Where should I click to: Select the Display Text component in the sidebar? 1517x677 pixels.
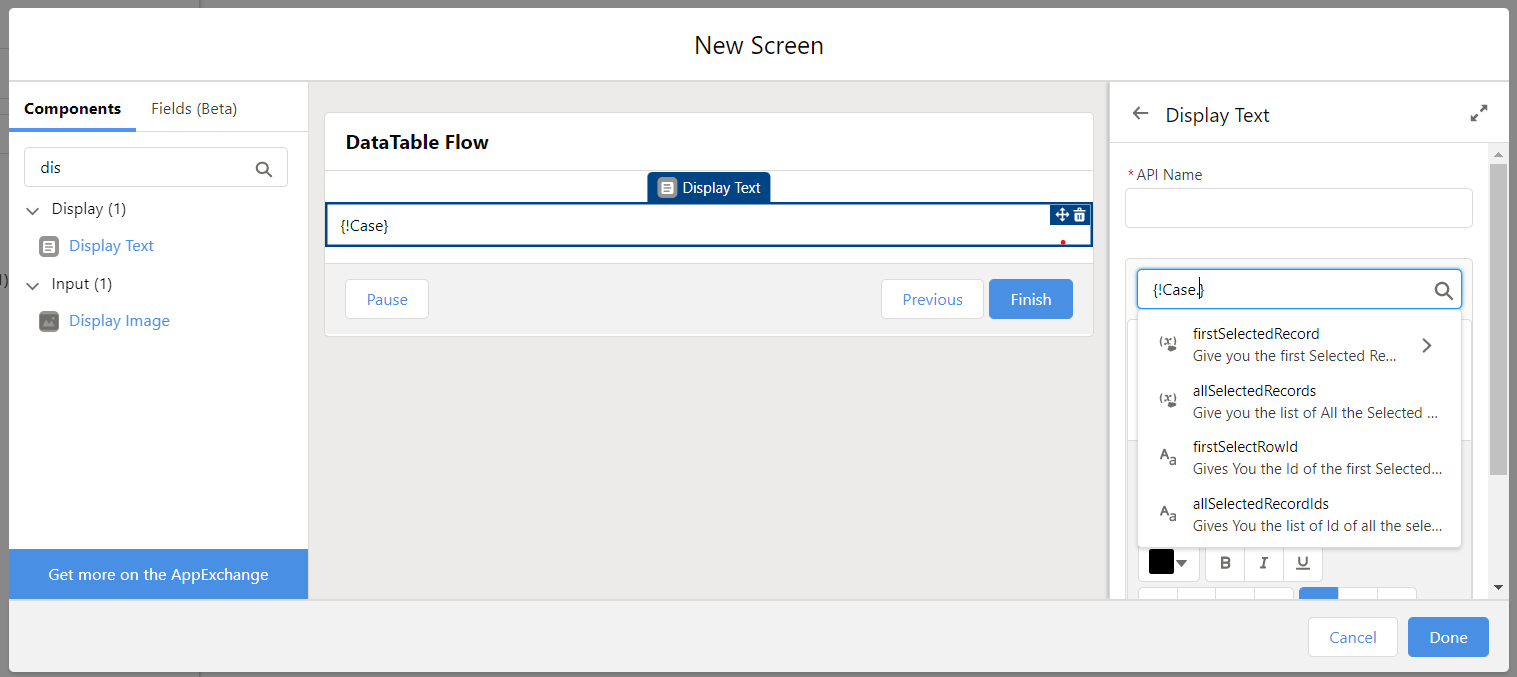coord(111,245)
